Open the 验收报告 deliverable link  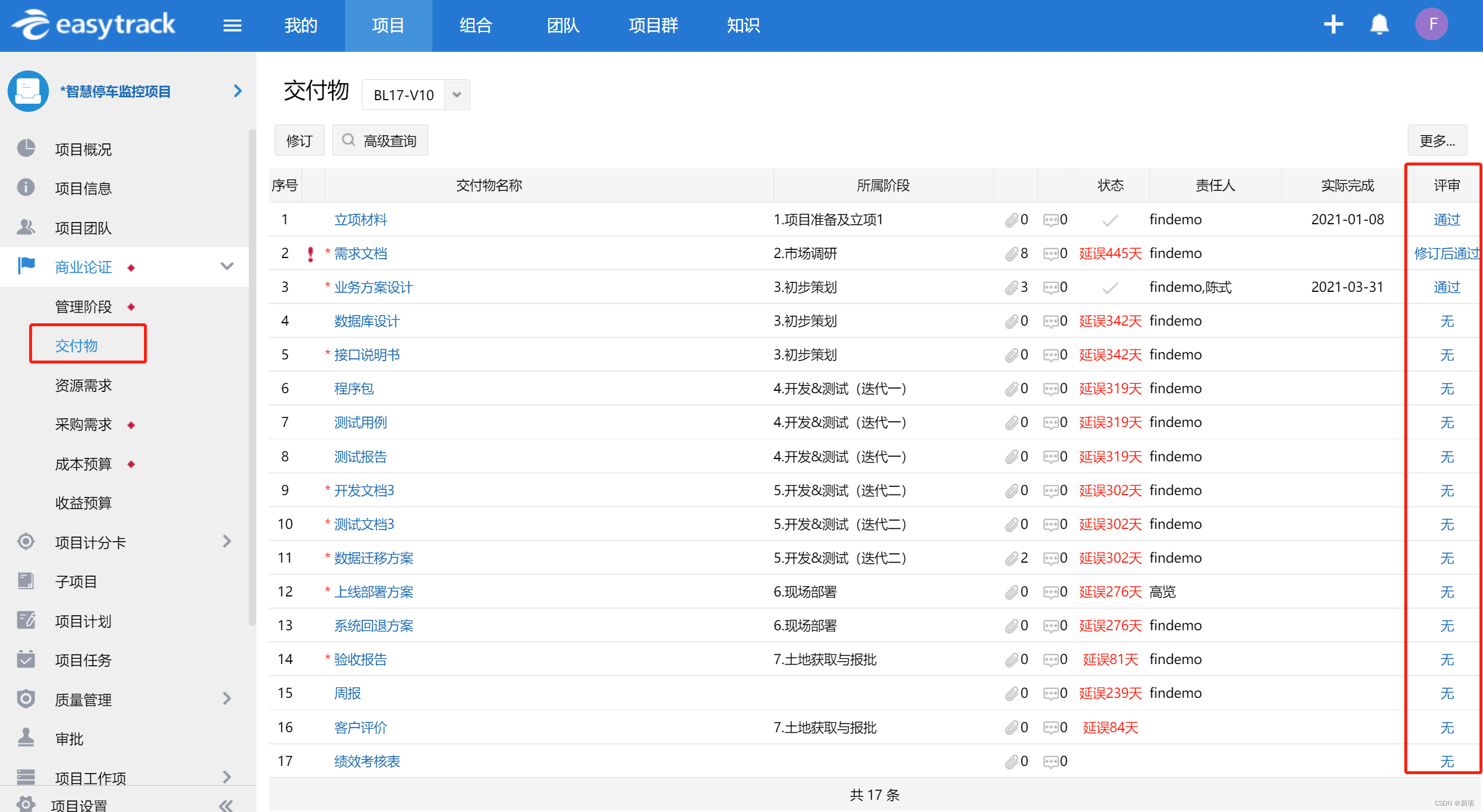point(360,659)
